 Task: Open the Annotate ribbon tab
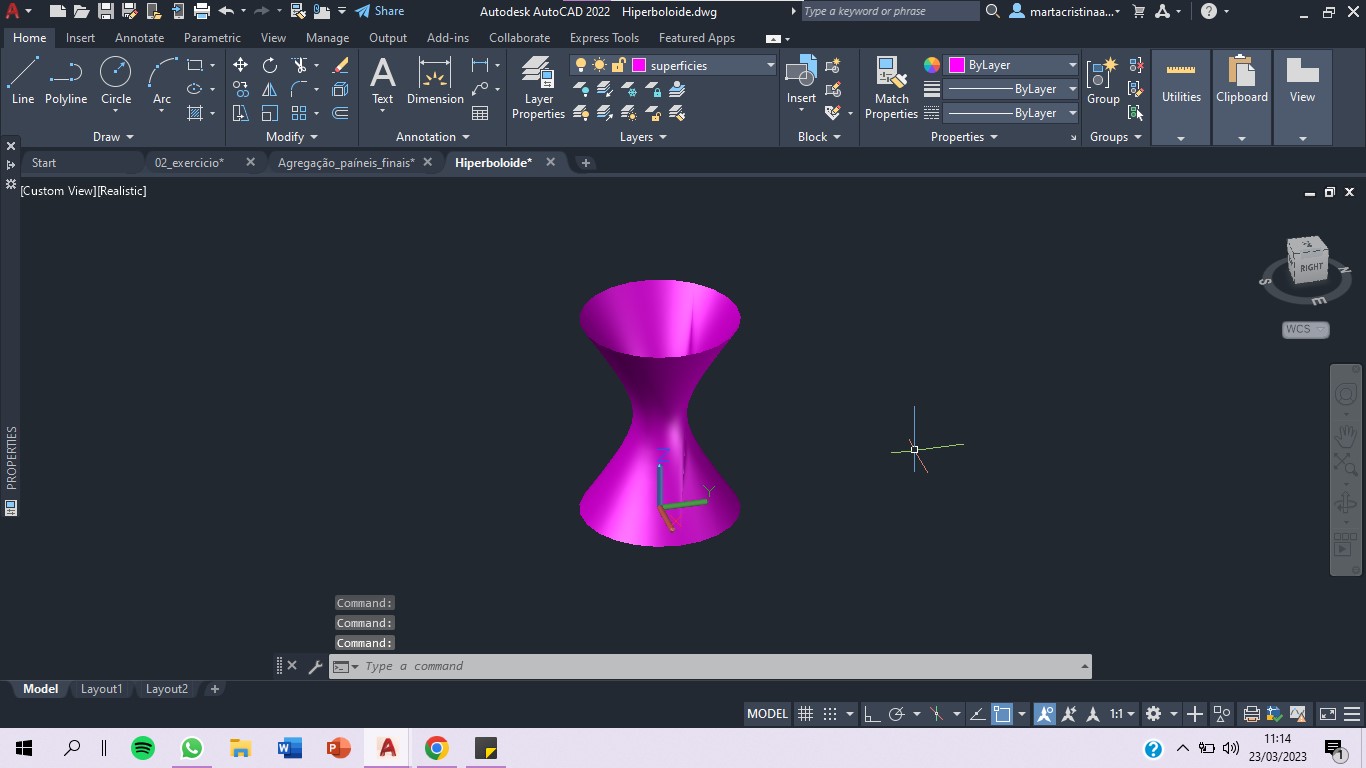(139, 38)
